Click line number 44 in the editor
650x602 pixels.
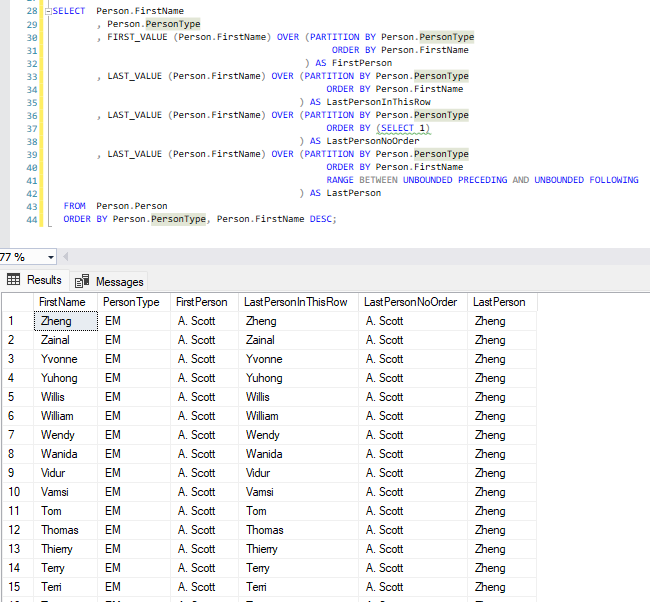[x=32, y=220]
